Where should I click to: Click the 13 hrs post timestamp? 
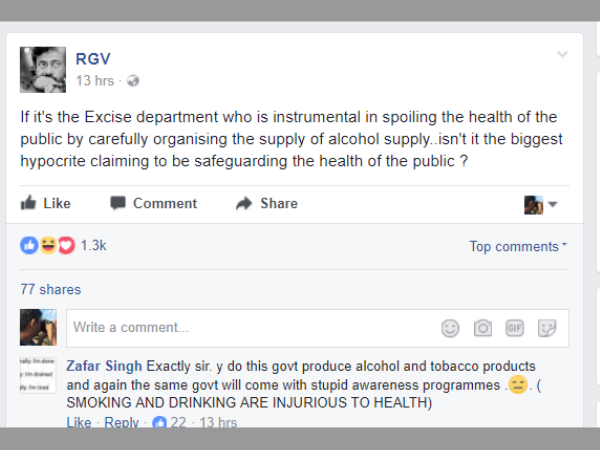(x=95, y=81)
